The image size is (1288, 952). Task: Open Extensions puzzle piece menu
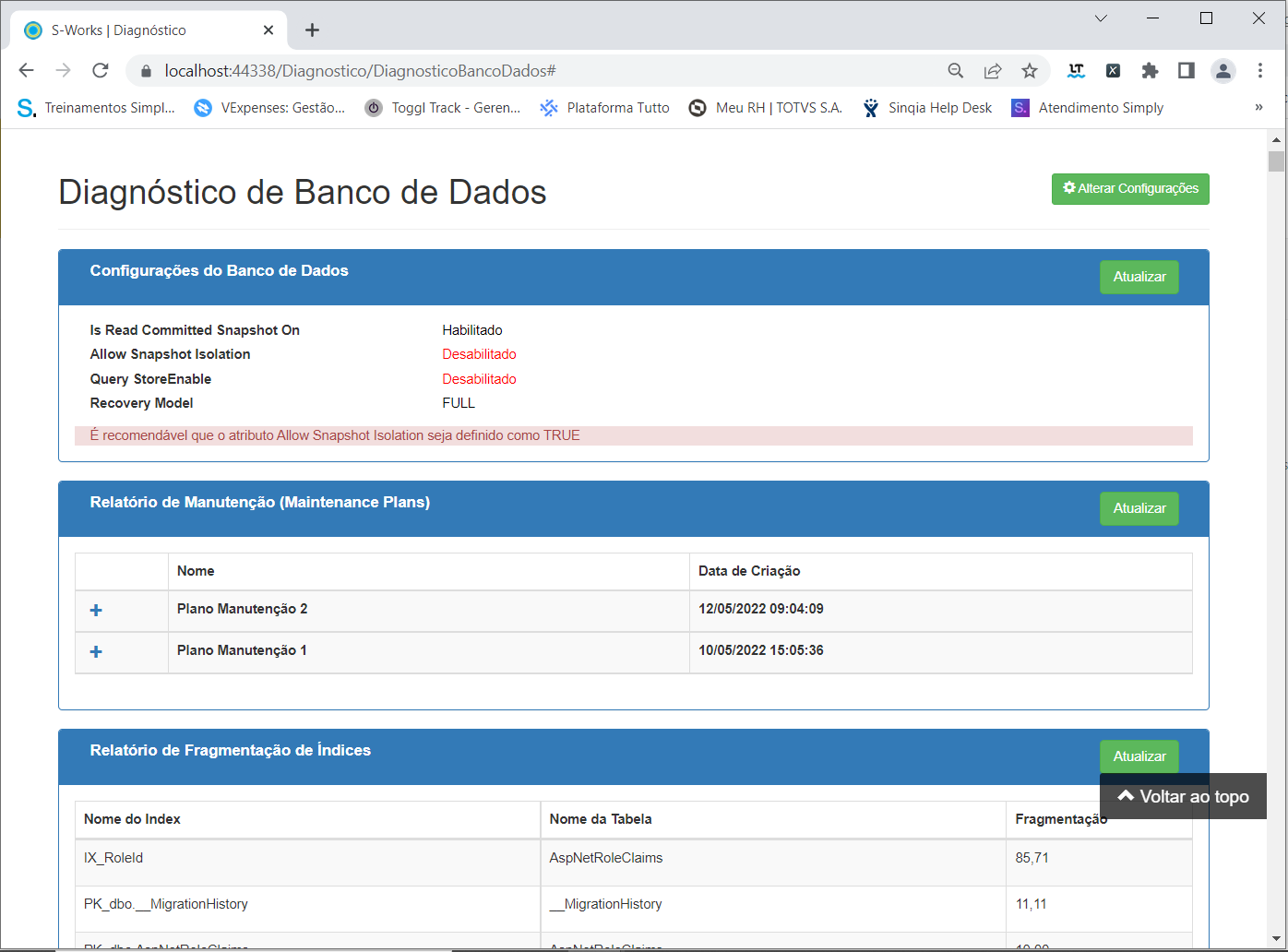pos(1150,71)
